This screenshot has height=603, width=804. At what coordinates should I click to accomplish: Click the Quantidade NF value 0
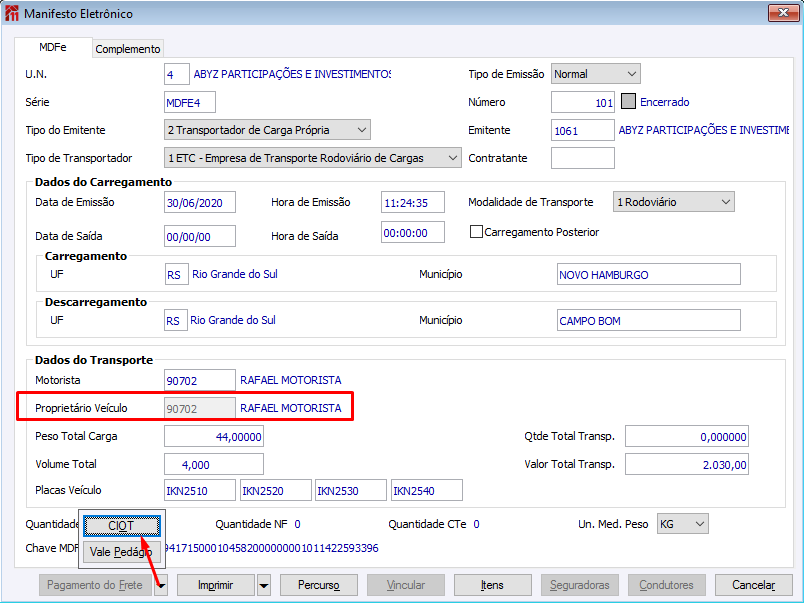point(297,524)
